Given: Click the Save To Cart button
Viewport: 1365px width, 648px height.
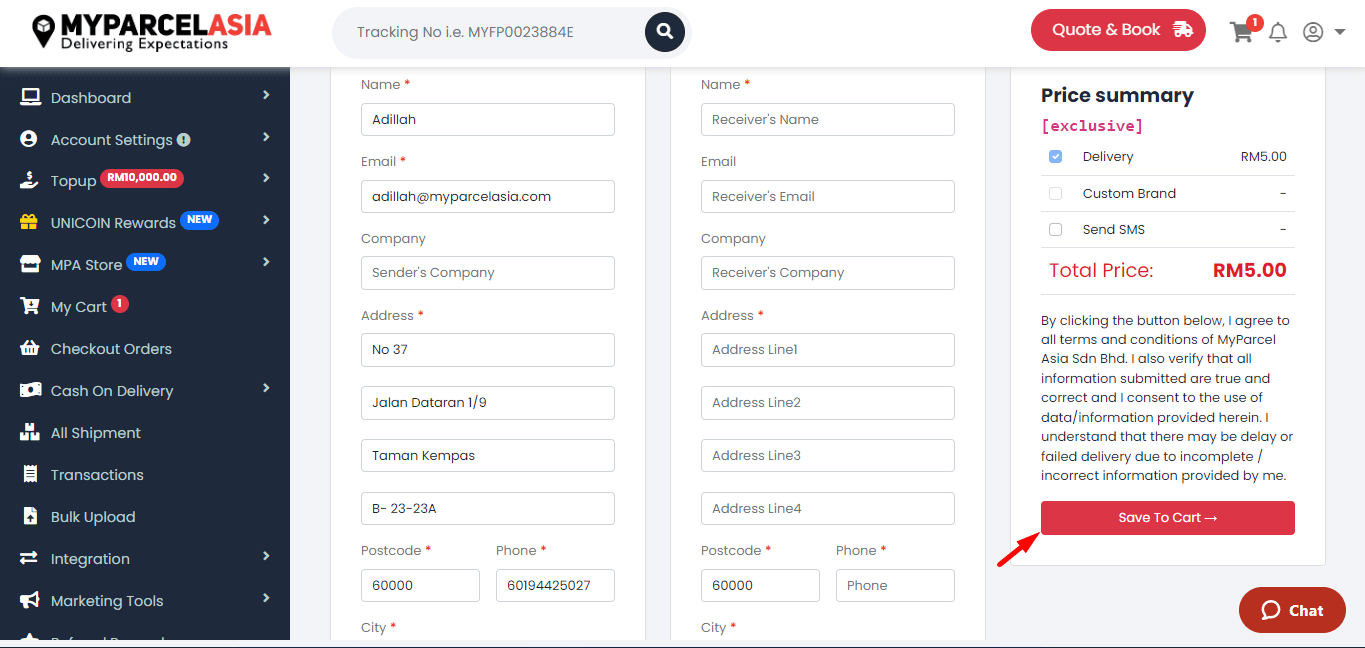Looking at the screenshot, I should point(1167,518).
